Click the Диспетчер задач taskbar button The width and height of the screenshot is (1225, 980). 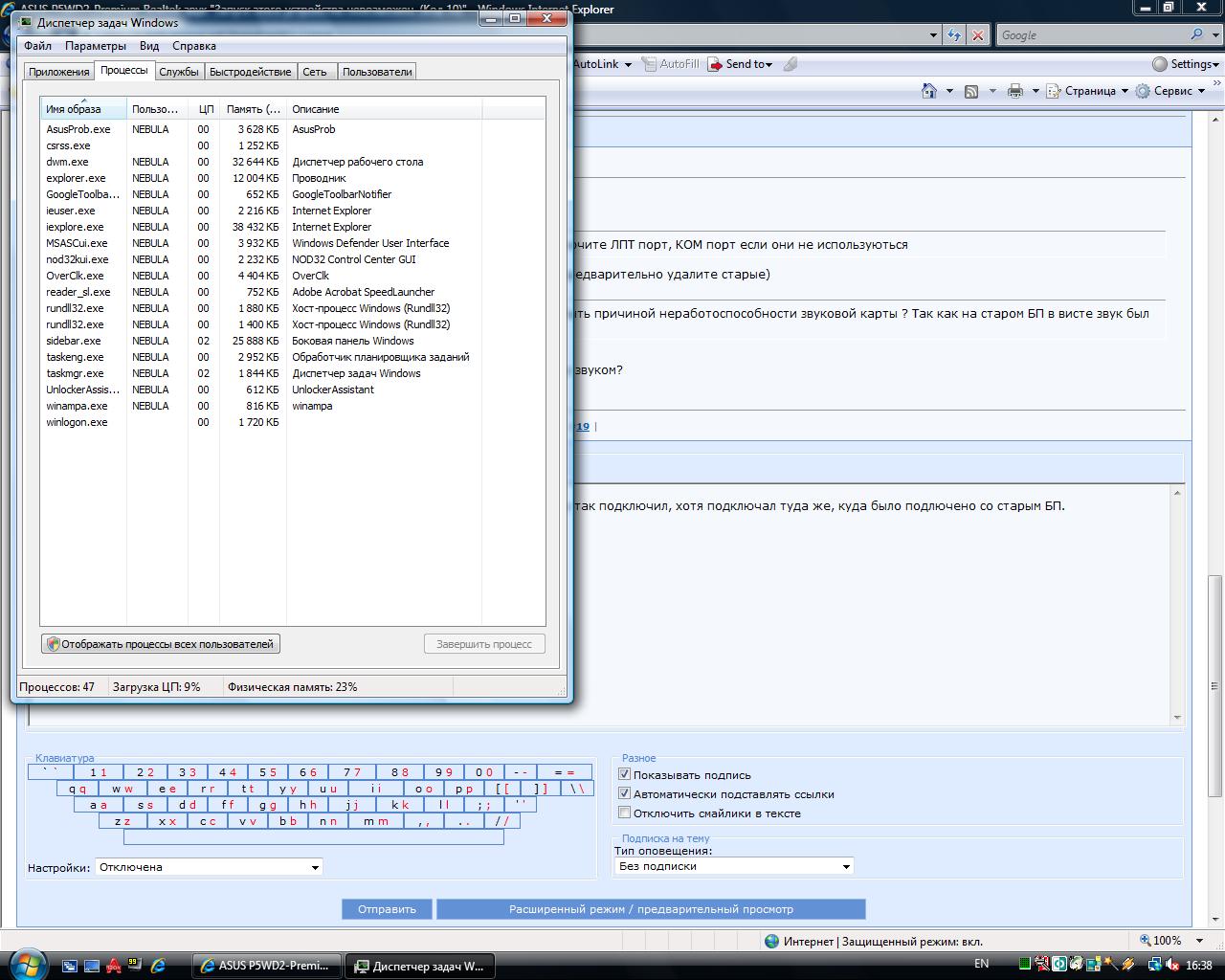(x=419, y=966)
